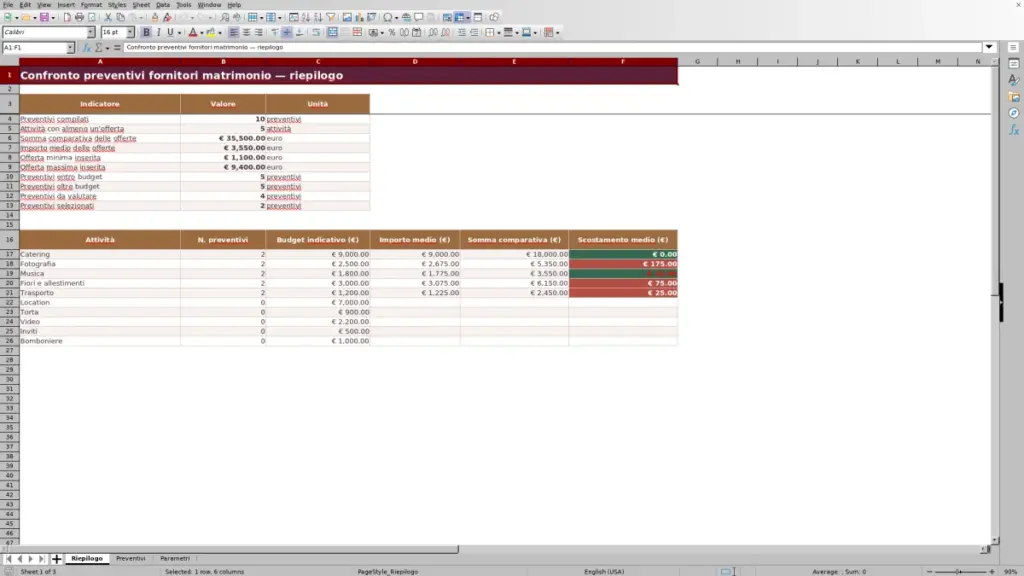1024x576 pixels.
Task: Open the Sheet menu
Action: (141, 5)
